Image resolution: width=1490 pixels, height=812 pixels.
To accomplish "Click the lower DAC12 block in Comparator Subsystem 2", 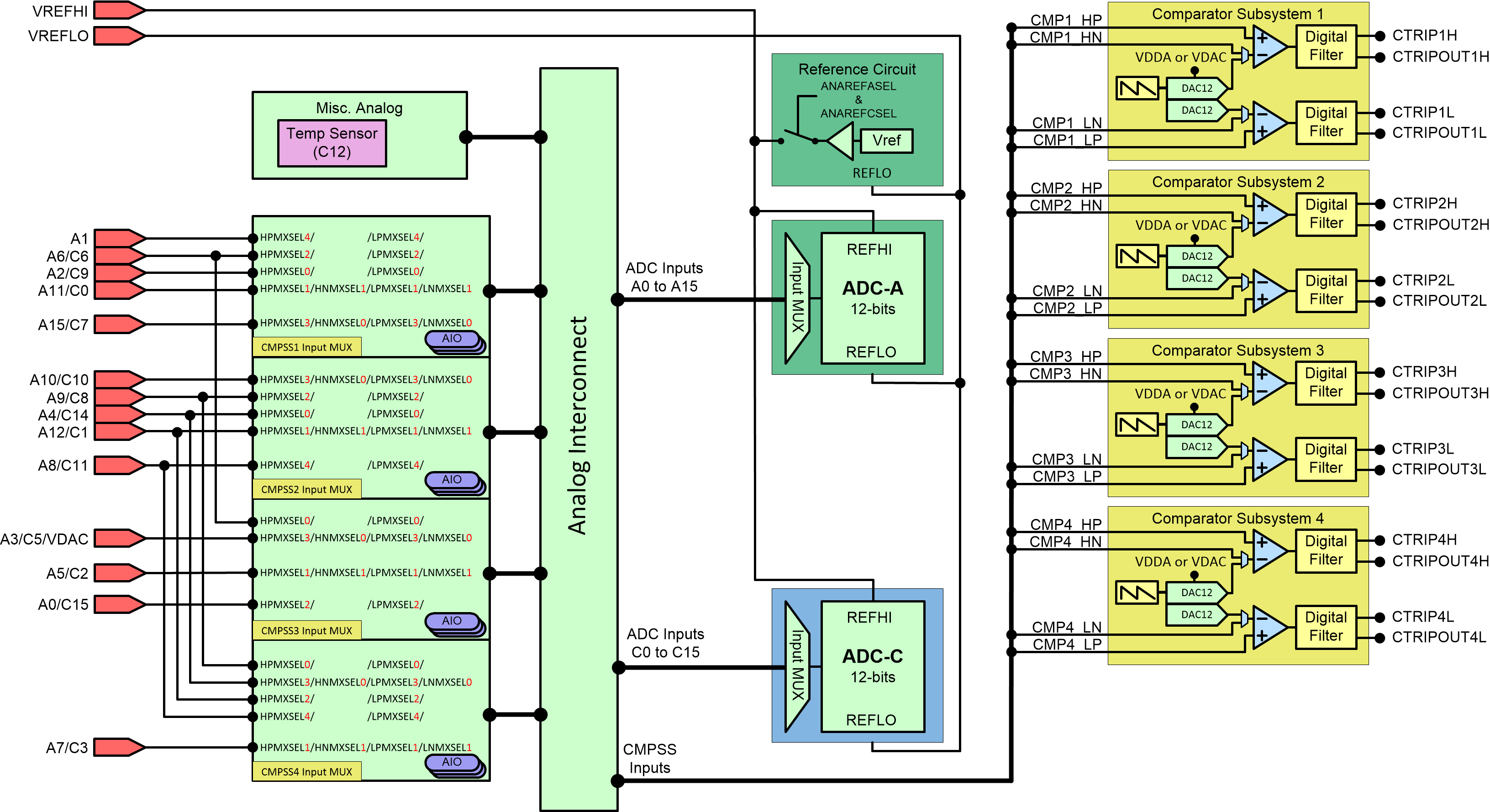I will (x=1197, y=278).
